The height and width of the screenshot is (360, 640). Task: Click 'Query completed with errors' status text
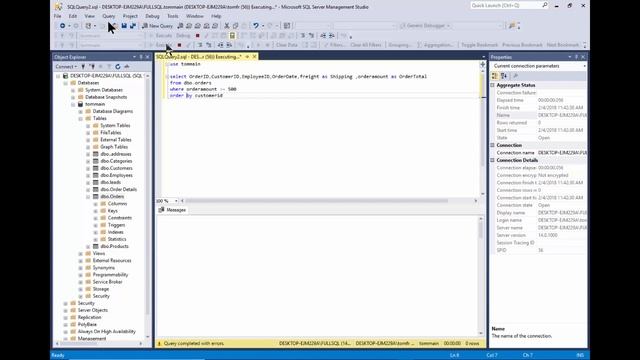click(194, 344)
